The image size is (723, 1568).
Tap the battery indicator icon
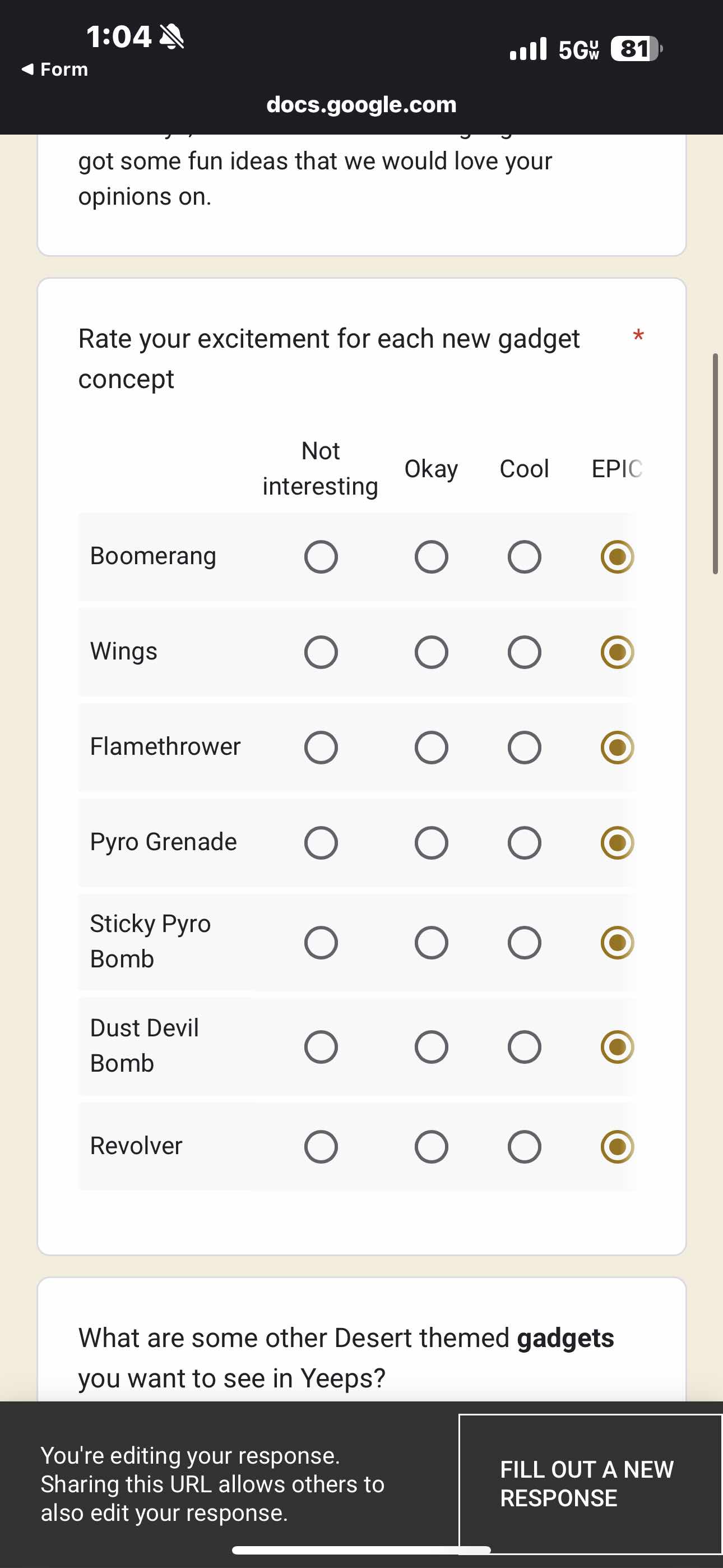point(637,49)
